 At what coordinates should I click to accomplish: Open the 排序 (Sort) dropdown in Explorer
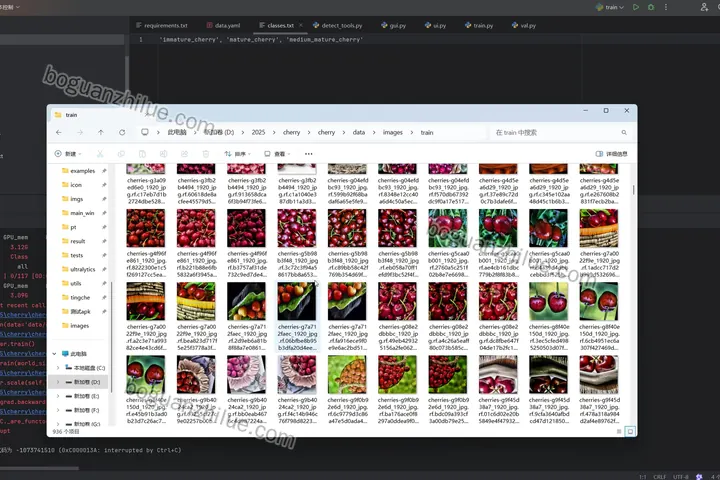point(237,154)
